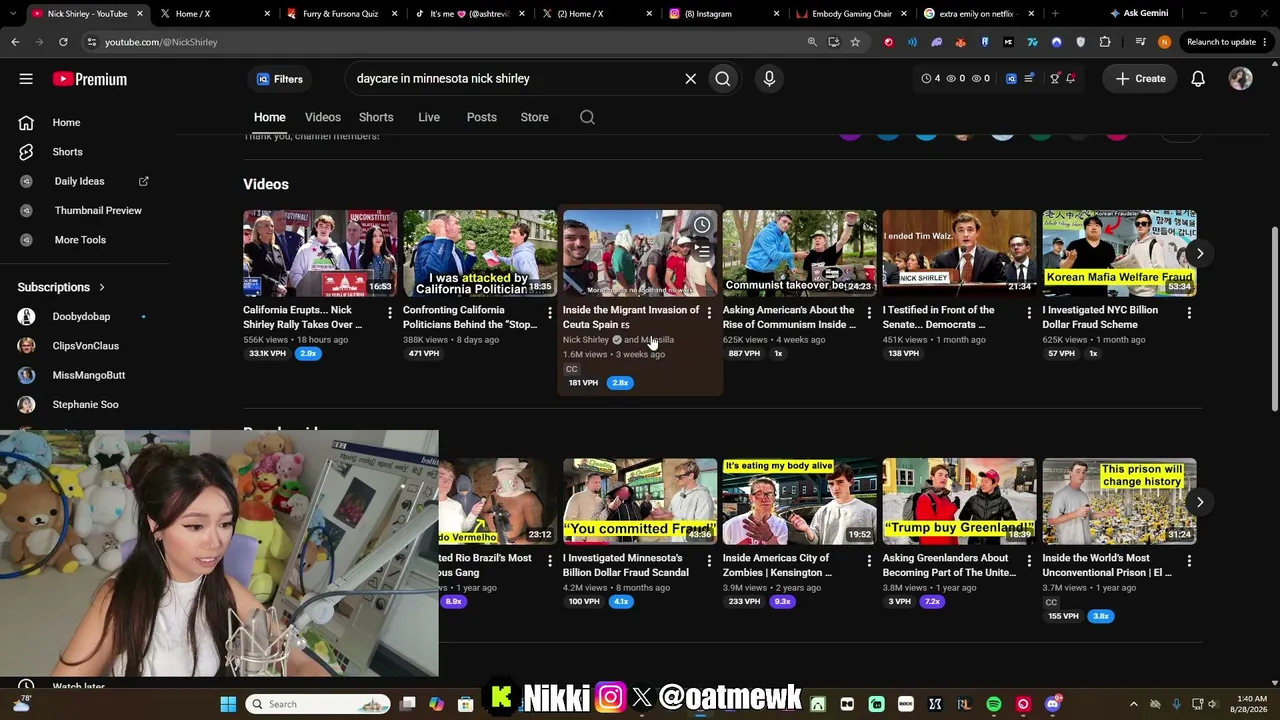The image size is (1280, 720).
Task: Open the Create menu button
Action: (1141, 79)
